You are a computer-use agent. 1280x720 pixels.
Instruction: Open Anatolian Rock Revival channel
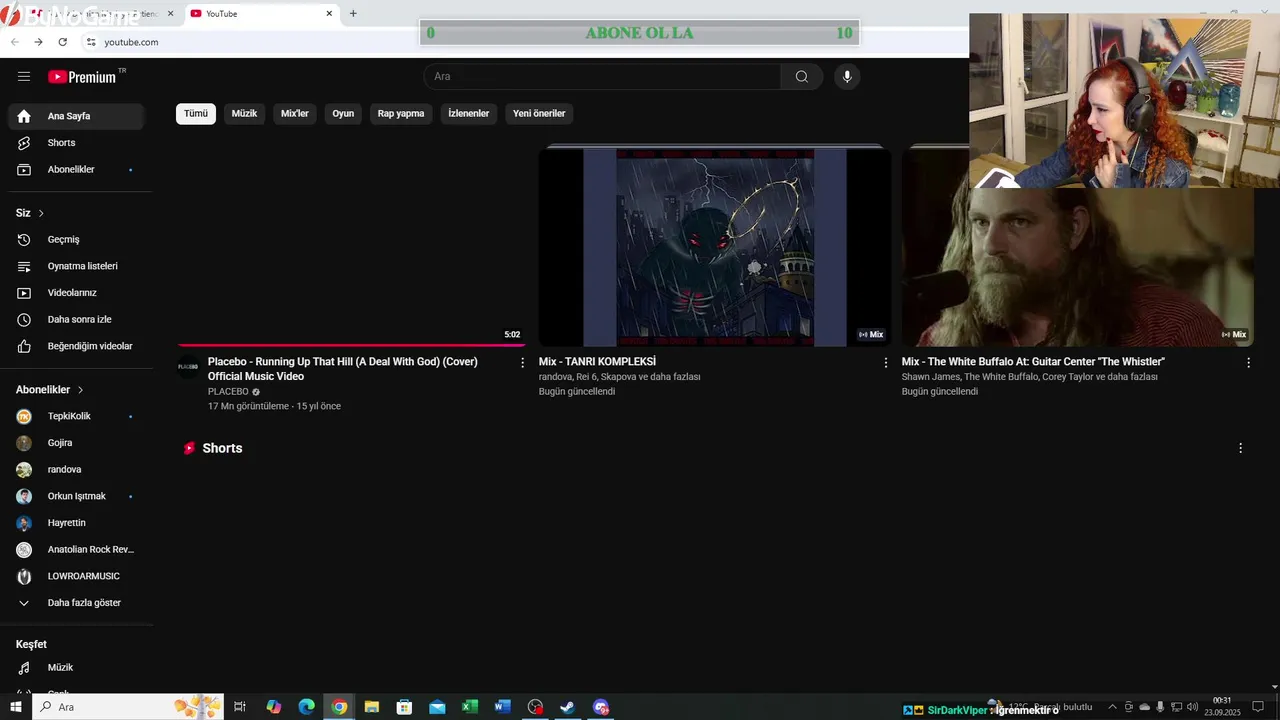pyautogui.click(x=76, y=550)
